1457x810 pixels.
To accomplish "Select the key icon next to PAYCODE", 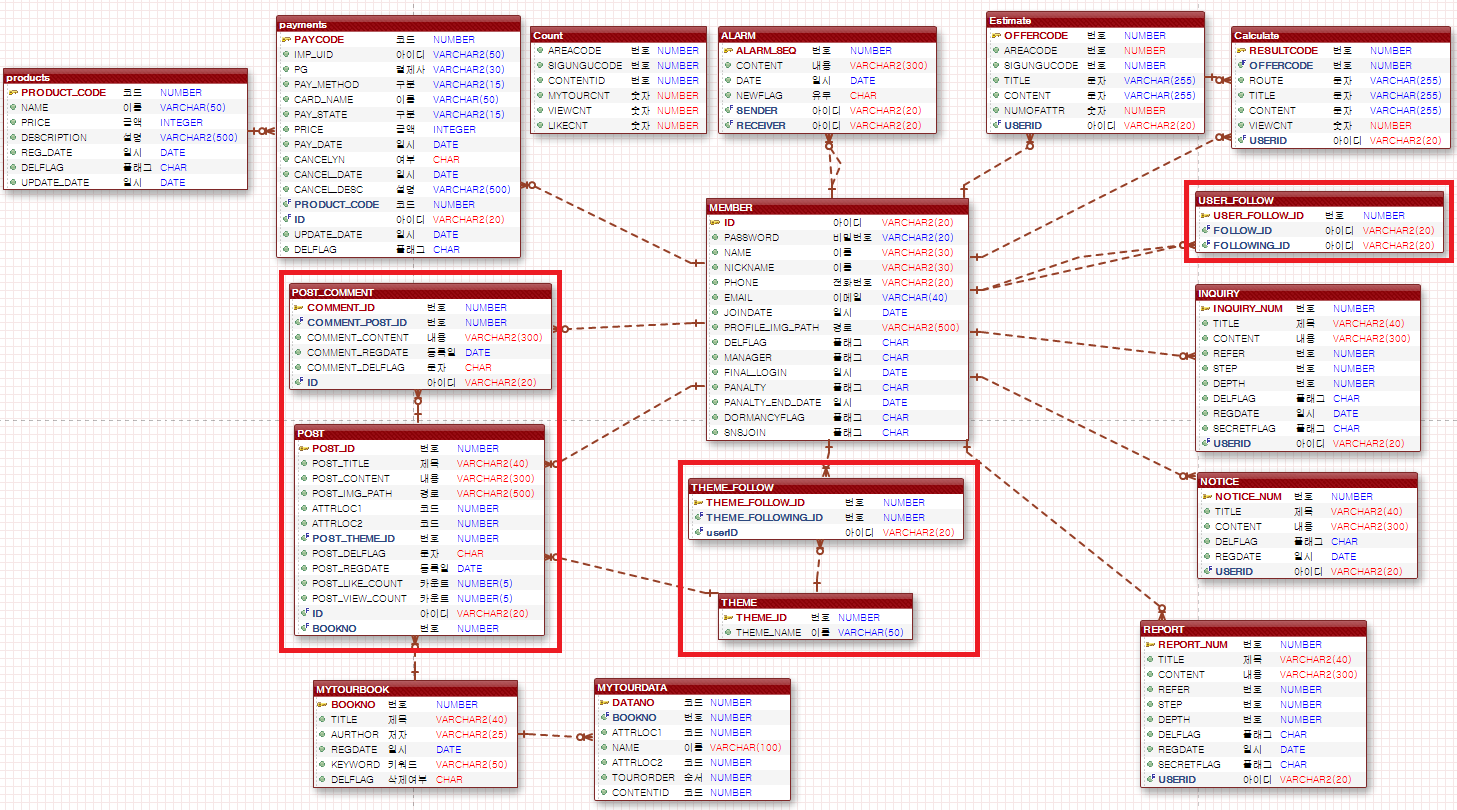I will click(286, 39).
